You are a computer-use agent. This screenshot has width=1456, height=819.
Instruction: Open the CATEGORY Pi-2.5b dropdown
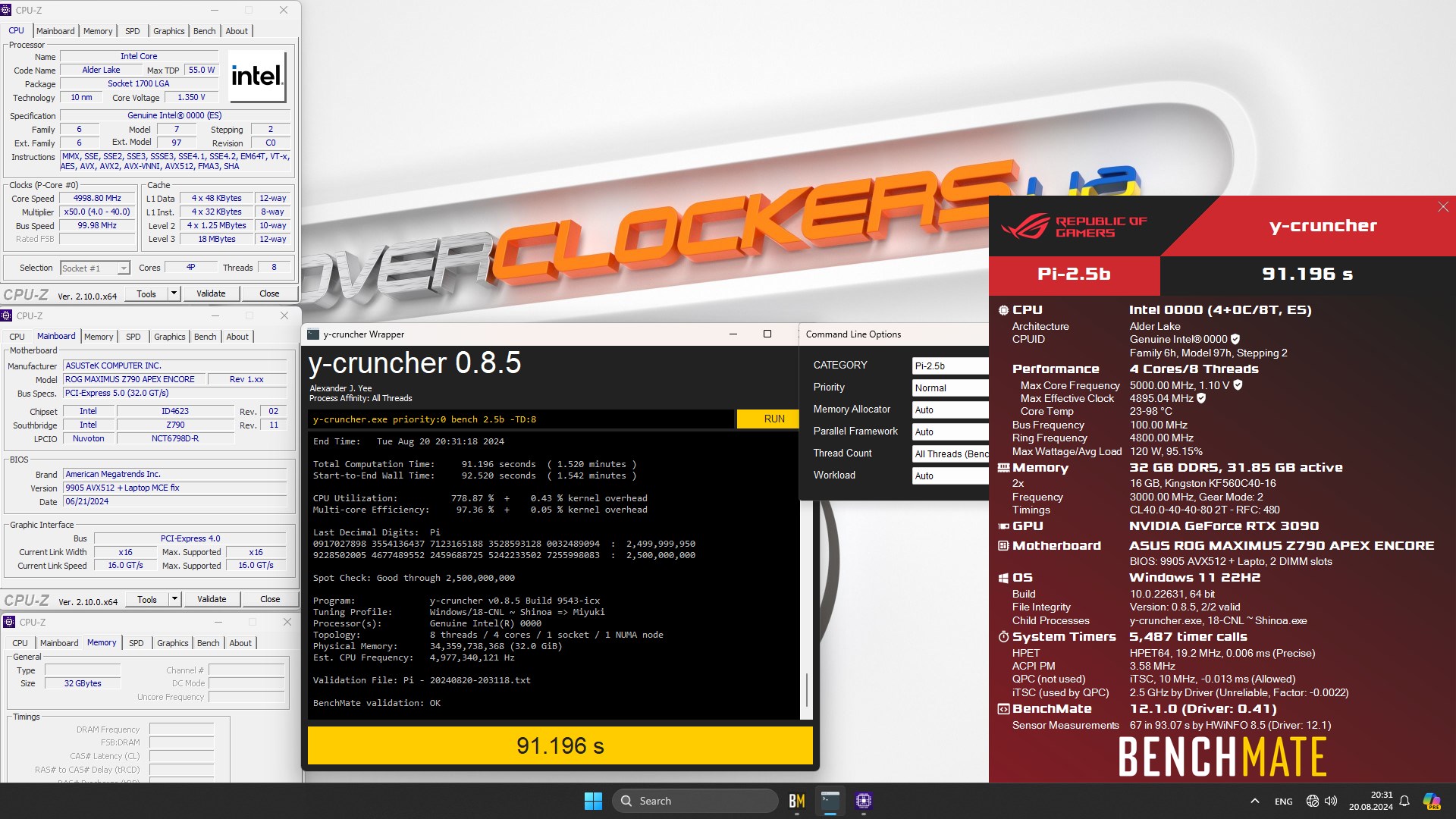(950, 366)
